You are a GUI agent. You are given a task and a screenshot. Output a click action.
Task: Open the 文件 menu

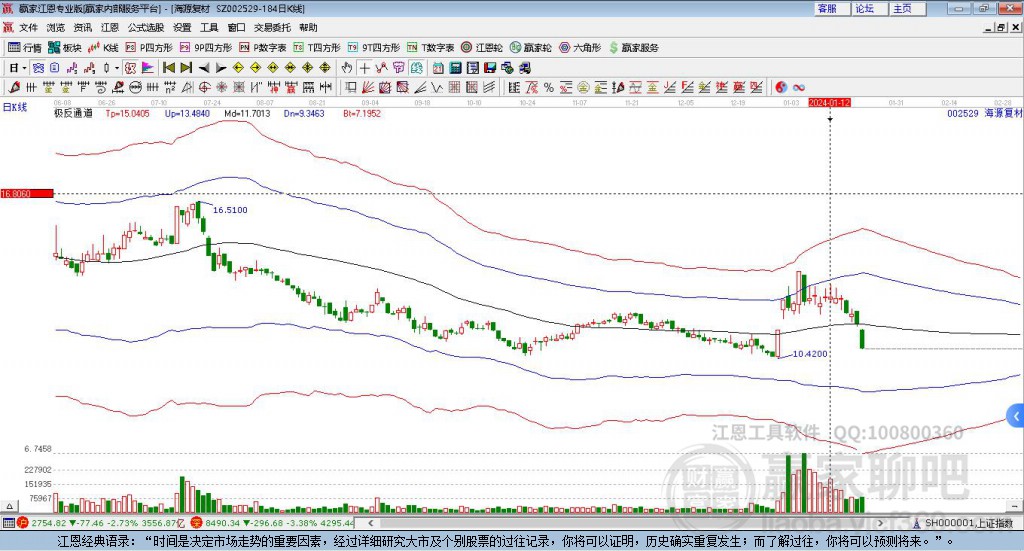[x=29, y=27]
